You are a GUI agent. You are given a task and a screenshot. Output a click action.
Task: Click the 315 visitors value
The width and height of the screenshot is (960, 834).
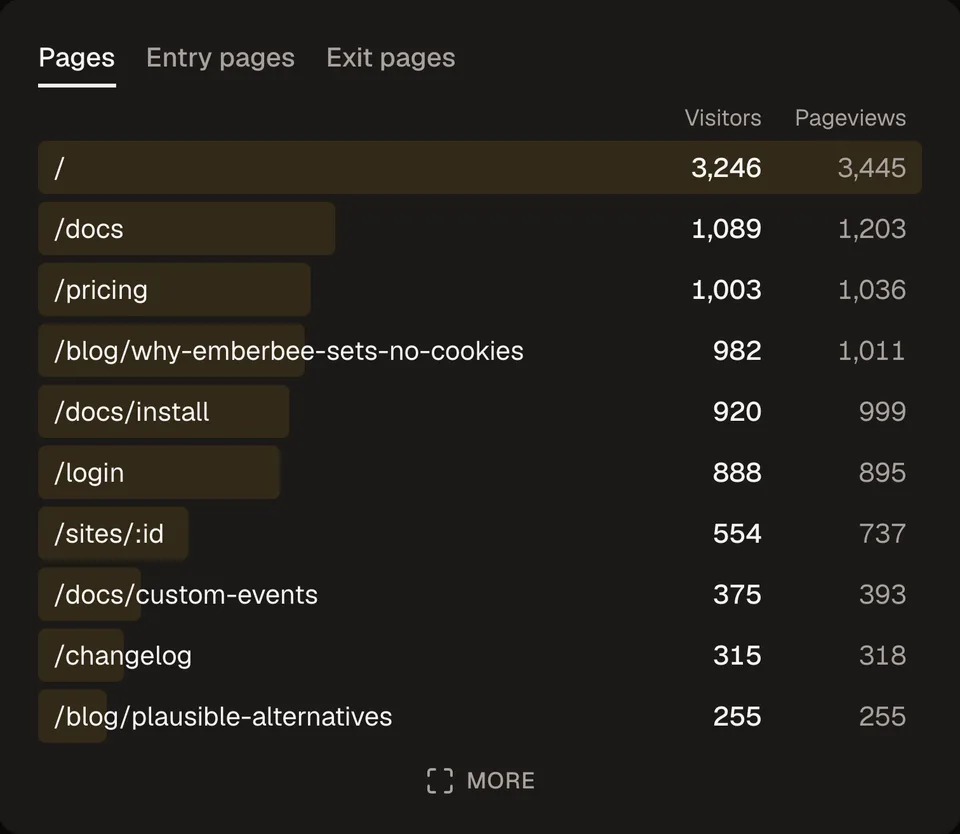[737, 655]
